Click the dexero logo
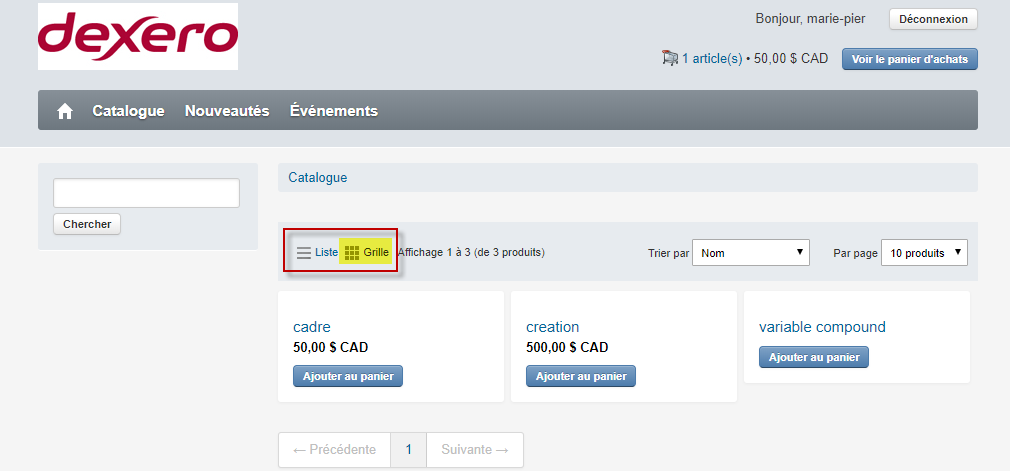Viewport: 1010px width, 471px height. click(138, 36)
